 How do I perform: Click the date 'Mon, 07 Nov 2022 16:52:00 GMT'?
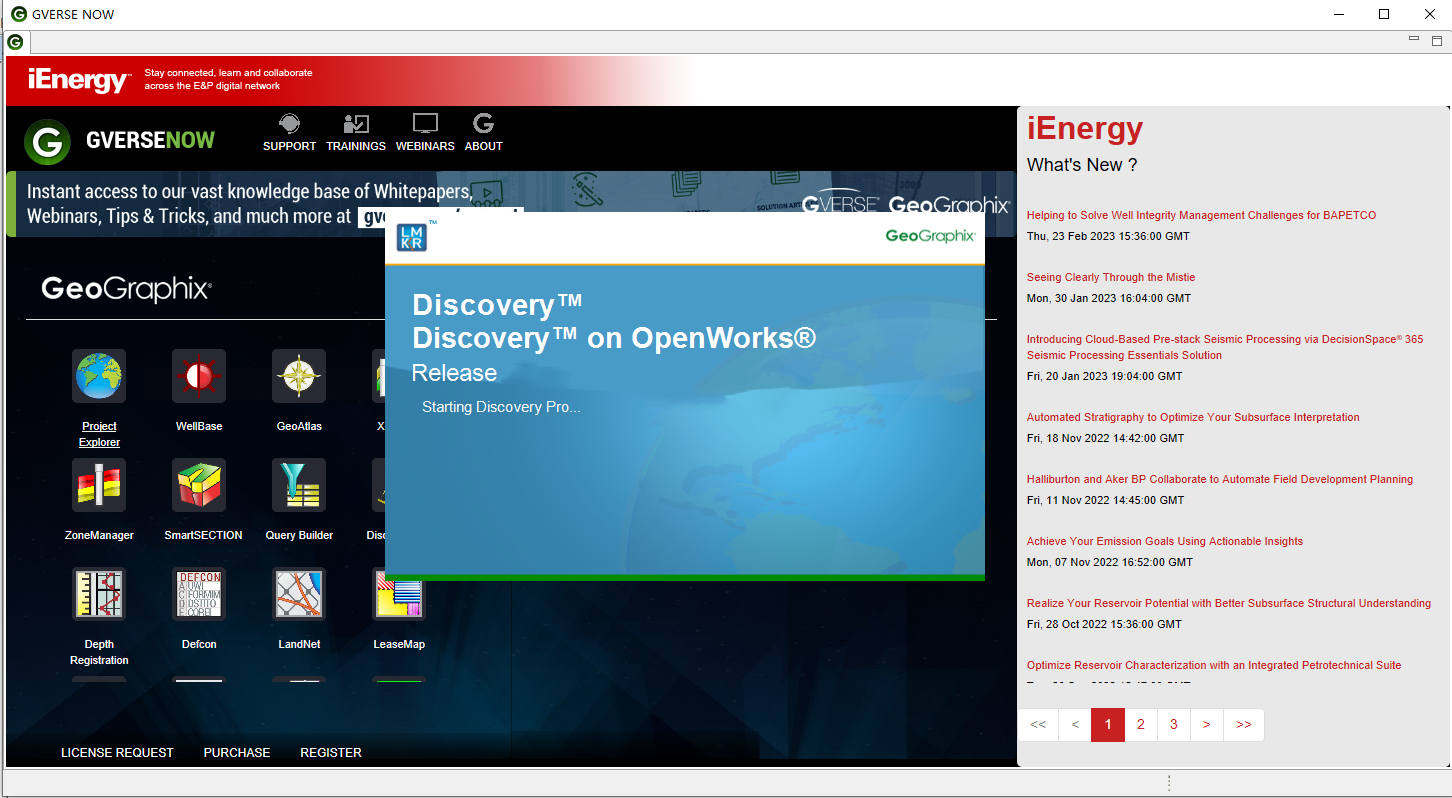click(1110, 562)
